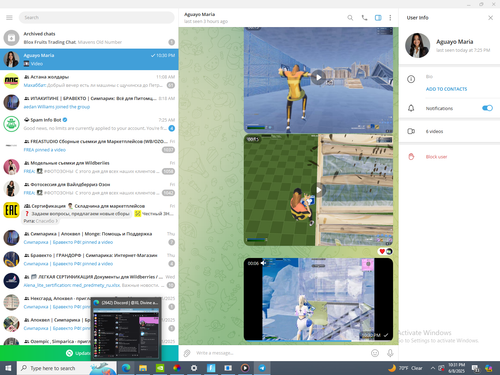Open Microsoft Edge from the taskbar

click(126, 368)
